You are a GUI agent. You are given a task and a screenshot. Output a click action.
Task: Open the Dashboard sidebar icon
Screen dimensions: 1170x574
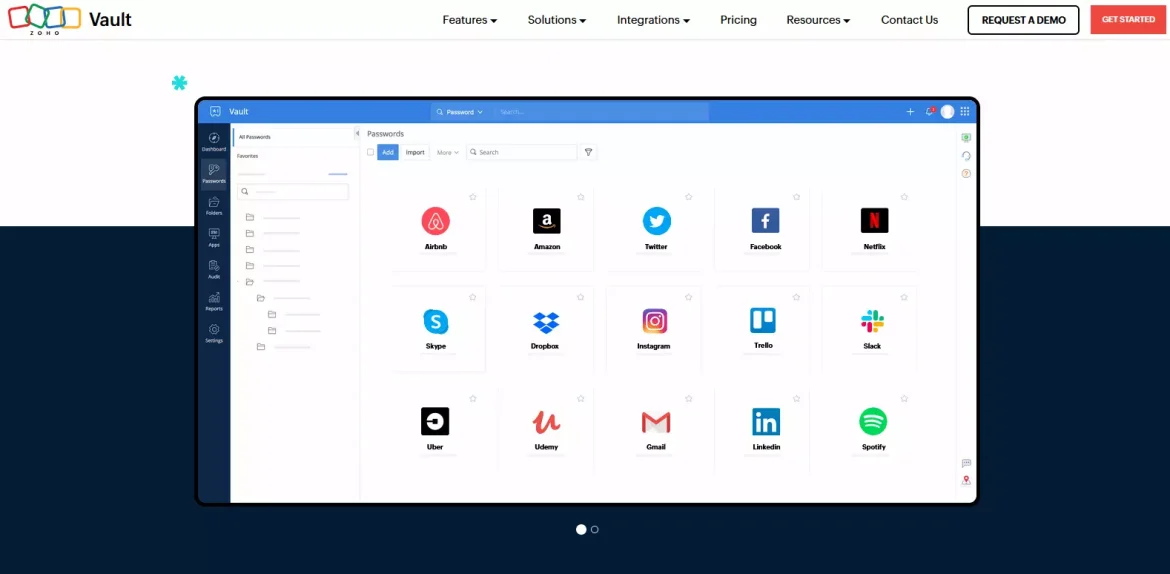(x=213, y=142)
